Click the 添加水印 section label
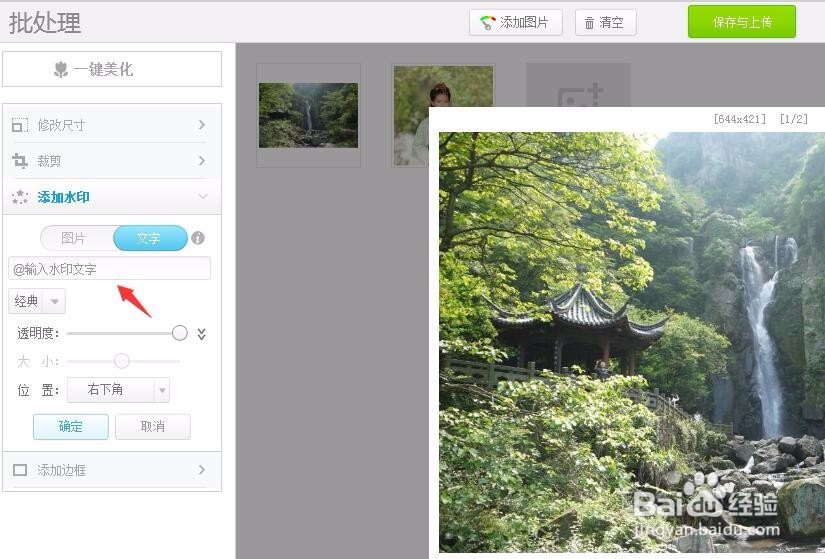 (63, 197)
